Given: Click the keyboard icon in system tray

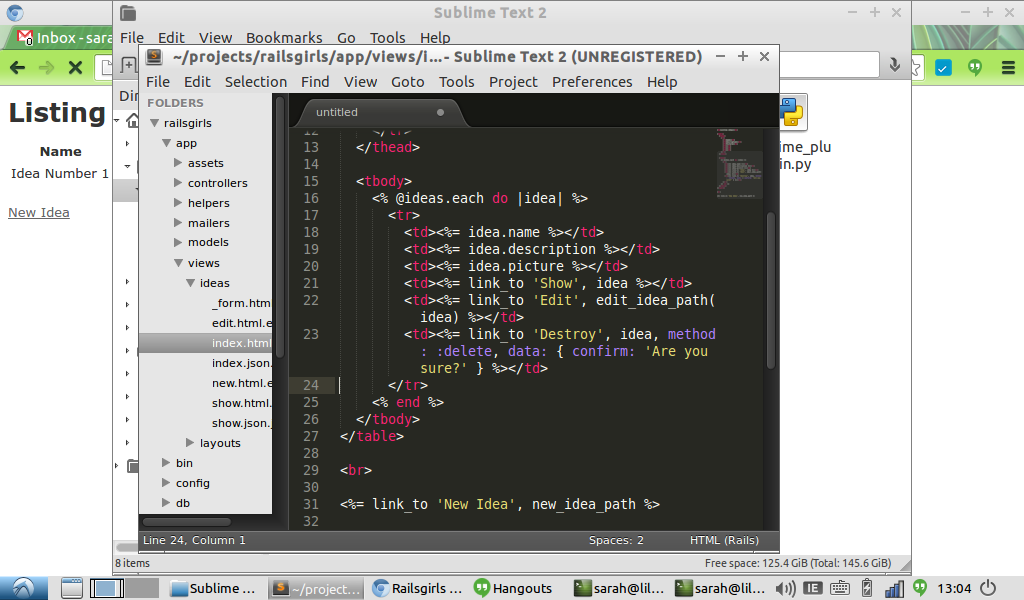Looking at the screenshot, I should click(x=840, y=588).
